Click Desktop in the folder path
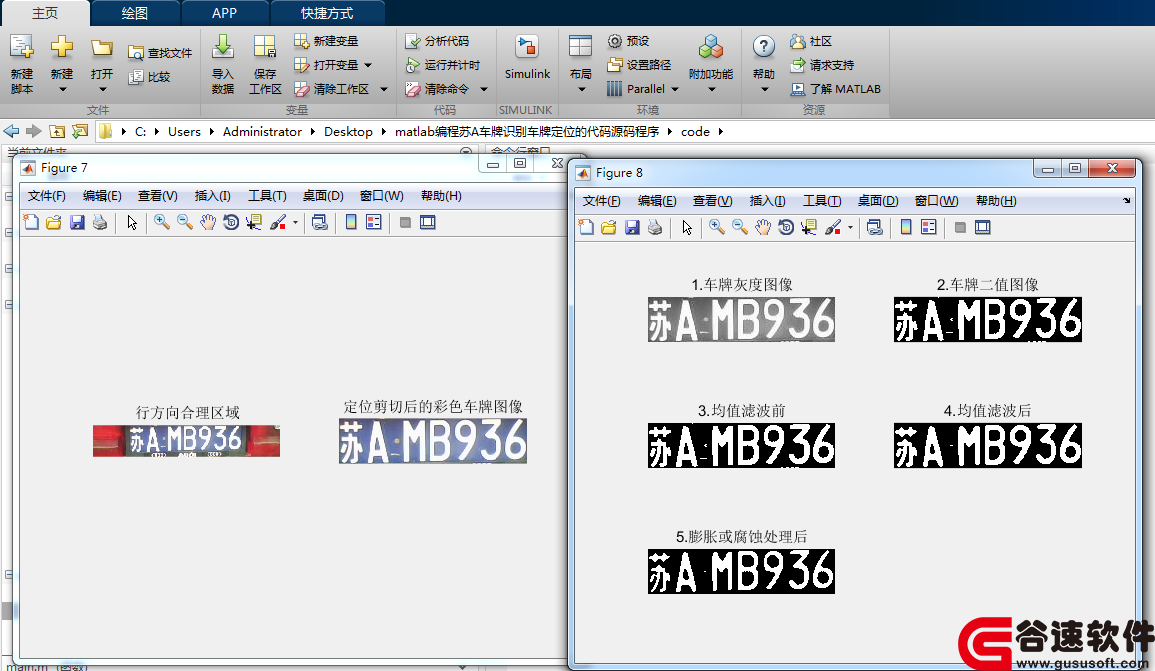The width and height of the screenshot is (1155, 671). 348,131
